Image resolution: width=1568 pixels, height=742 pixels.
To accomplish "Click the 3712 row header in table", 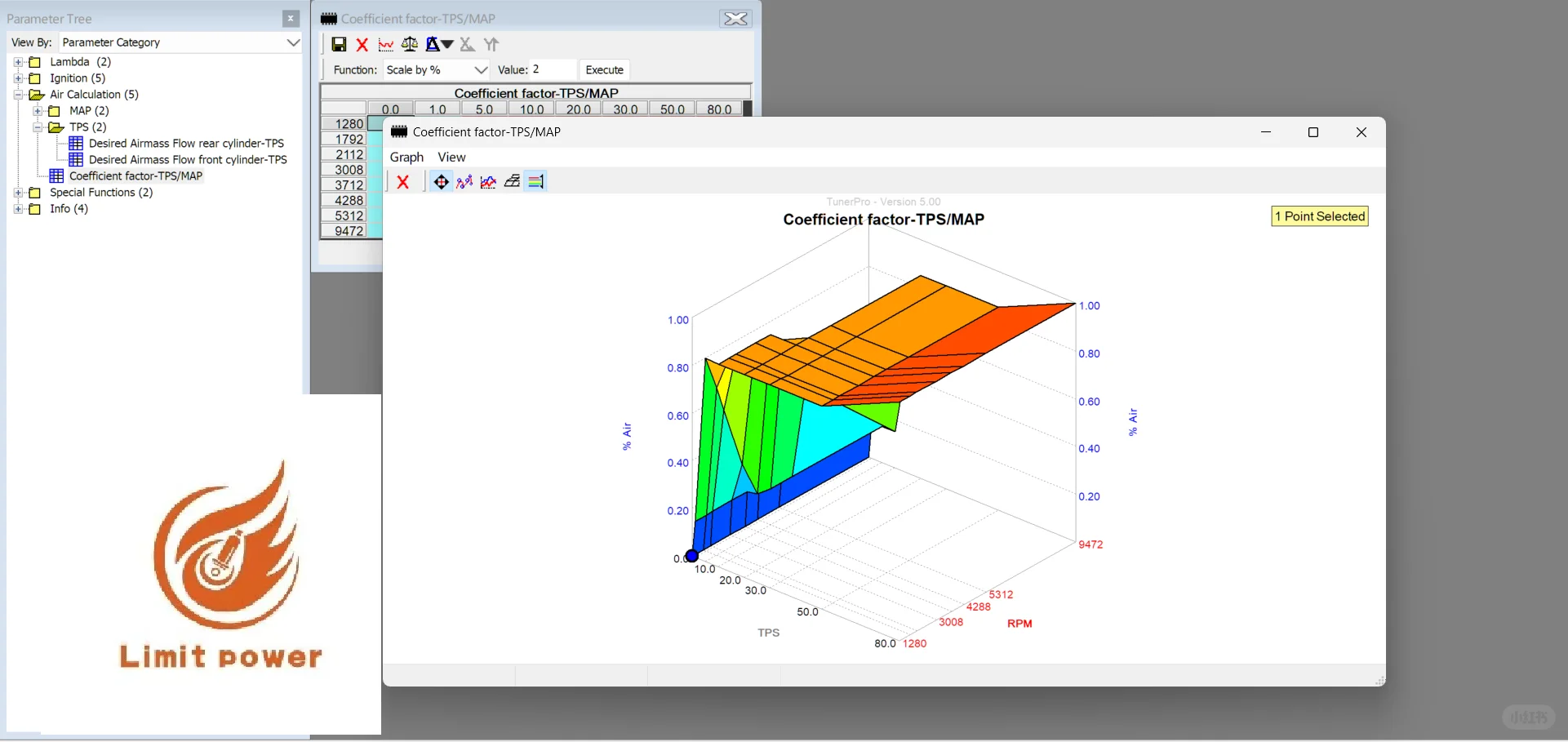I will [x=344, y=185].
